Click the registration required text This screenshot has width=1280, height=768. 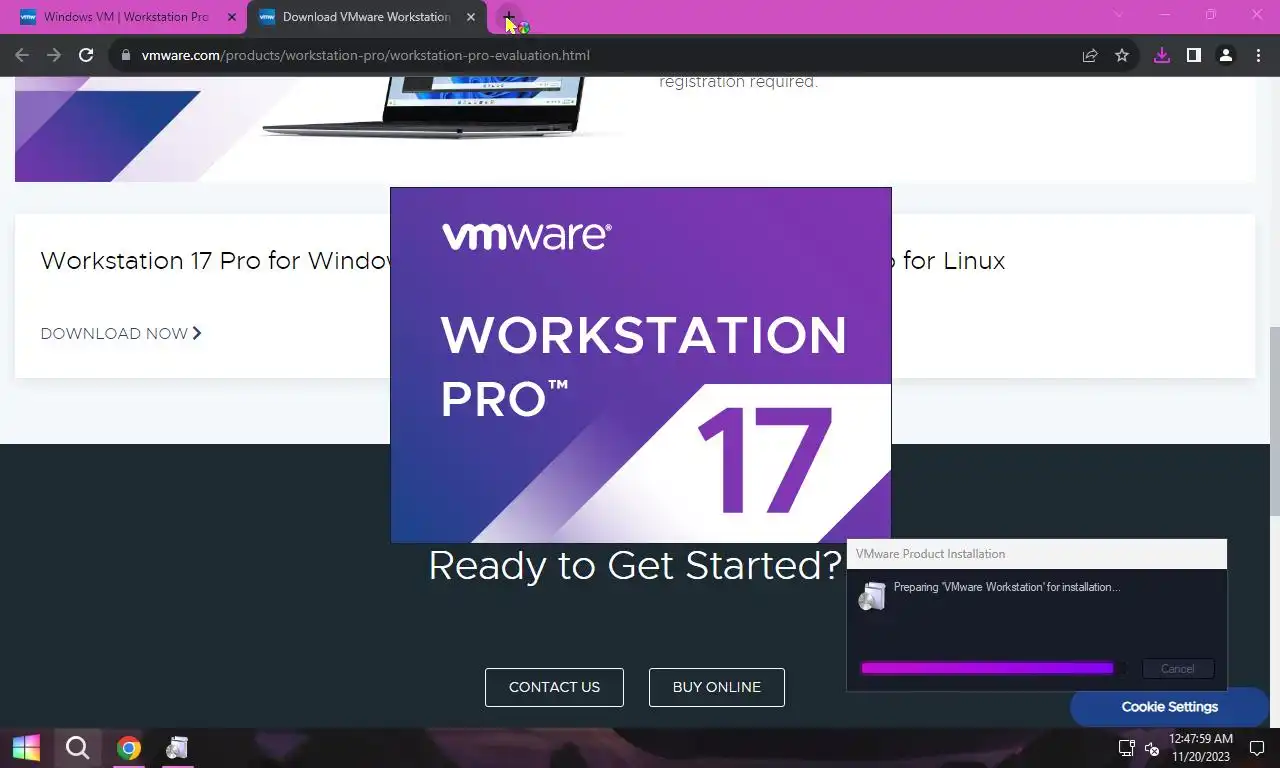click(738, 82)
